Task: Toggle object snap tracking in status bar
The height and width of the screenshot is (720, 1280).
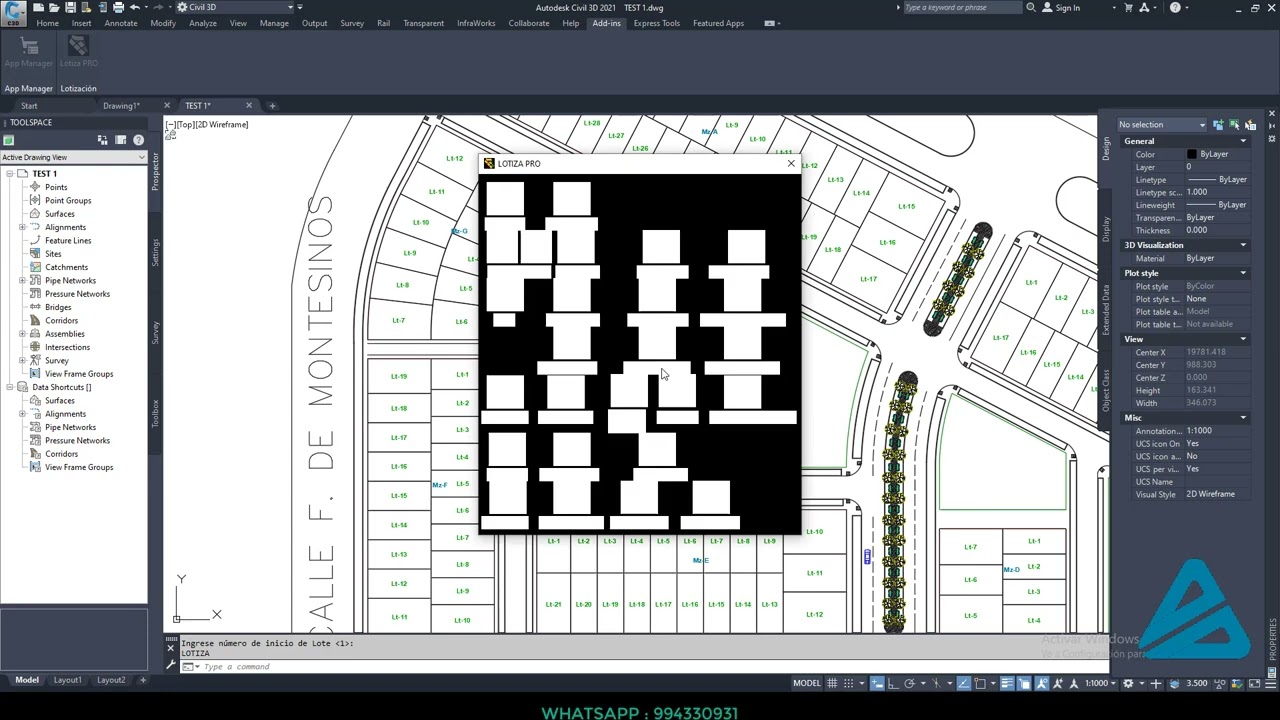Action: click(964, 683)
